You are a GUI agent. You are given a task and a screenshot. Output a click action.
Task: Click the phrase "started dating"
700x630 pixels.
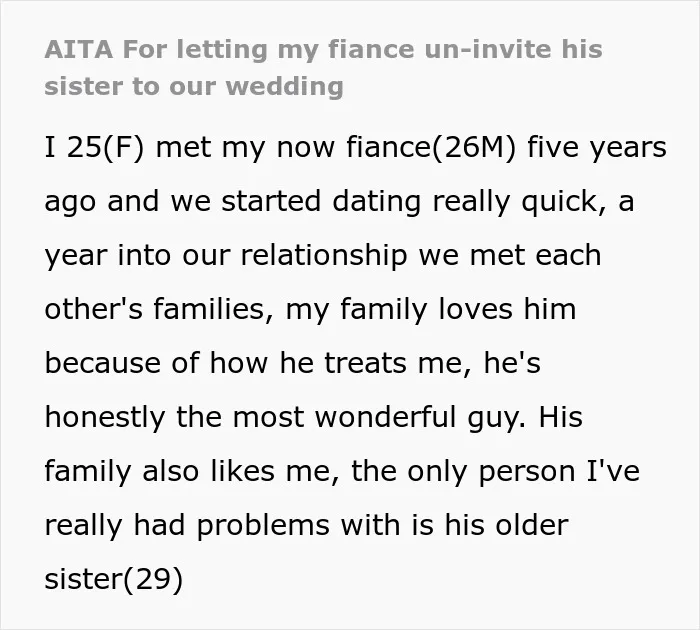[x=321, y=201]
